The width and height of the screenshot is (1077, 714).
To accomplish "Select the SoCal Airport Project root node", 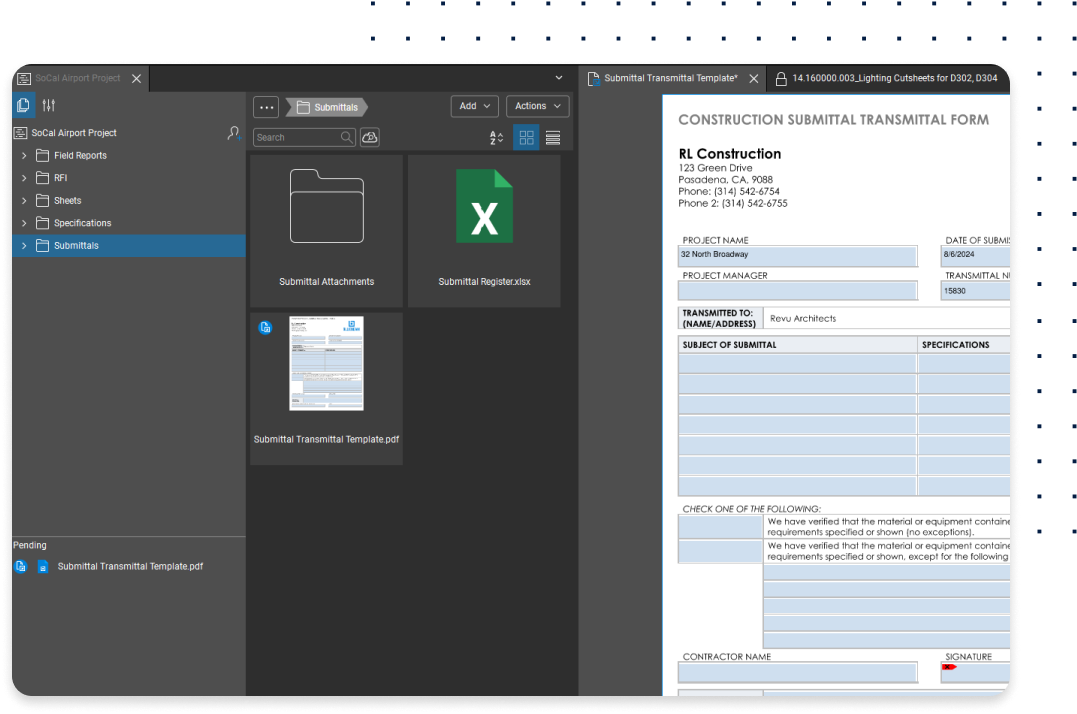I will coord(74,133).
